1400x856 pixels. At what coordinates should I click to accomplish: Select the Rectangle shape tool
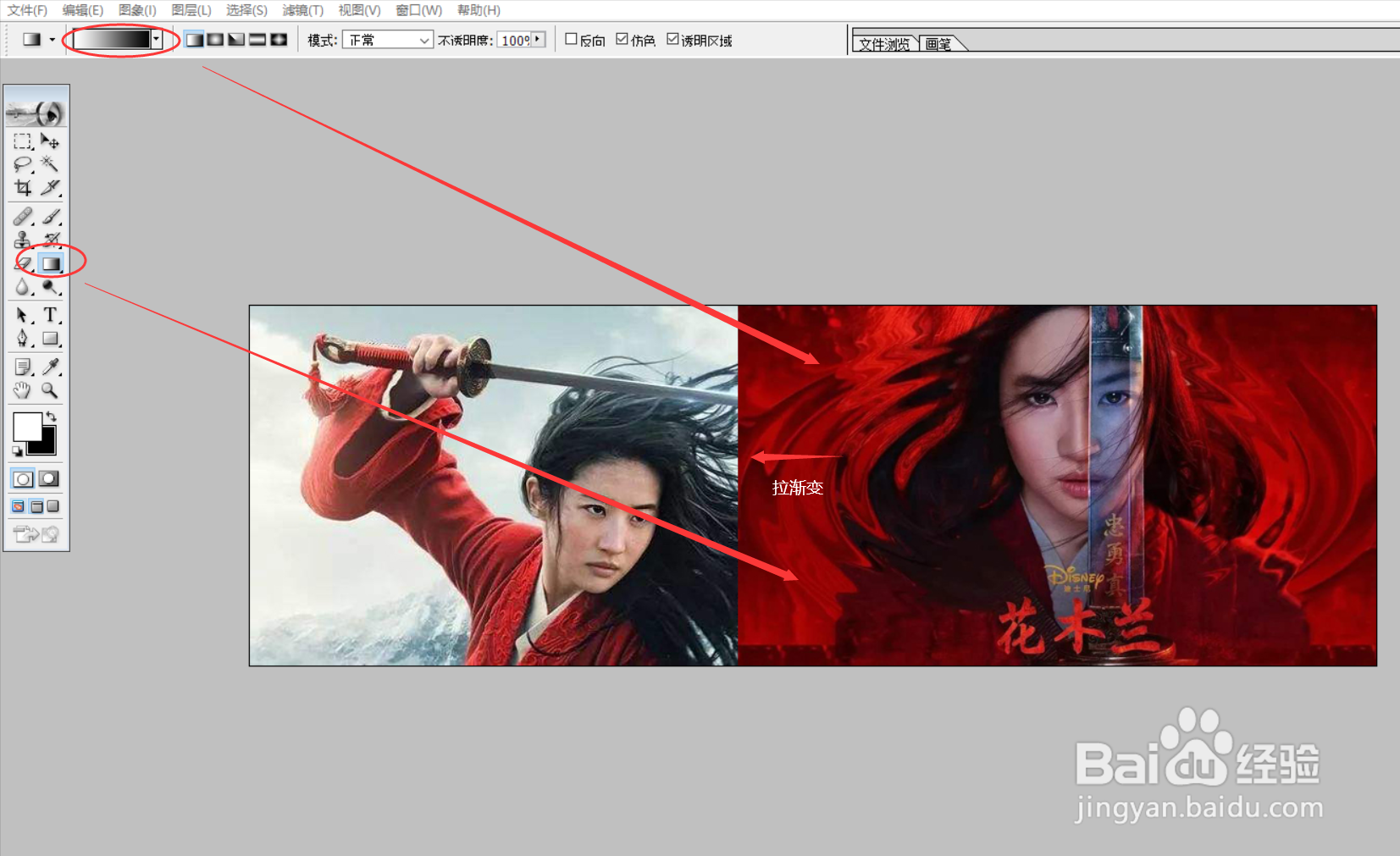coord(50,339)
